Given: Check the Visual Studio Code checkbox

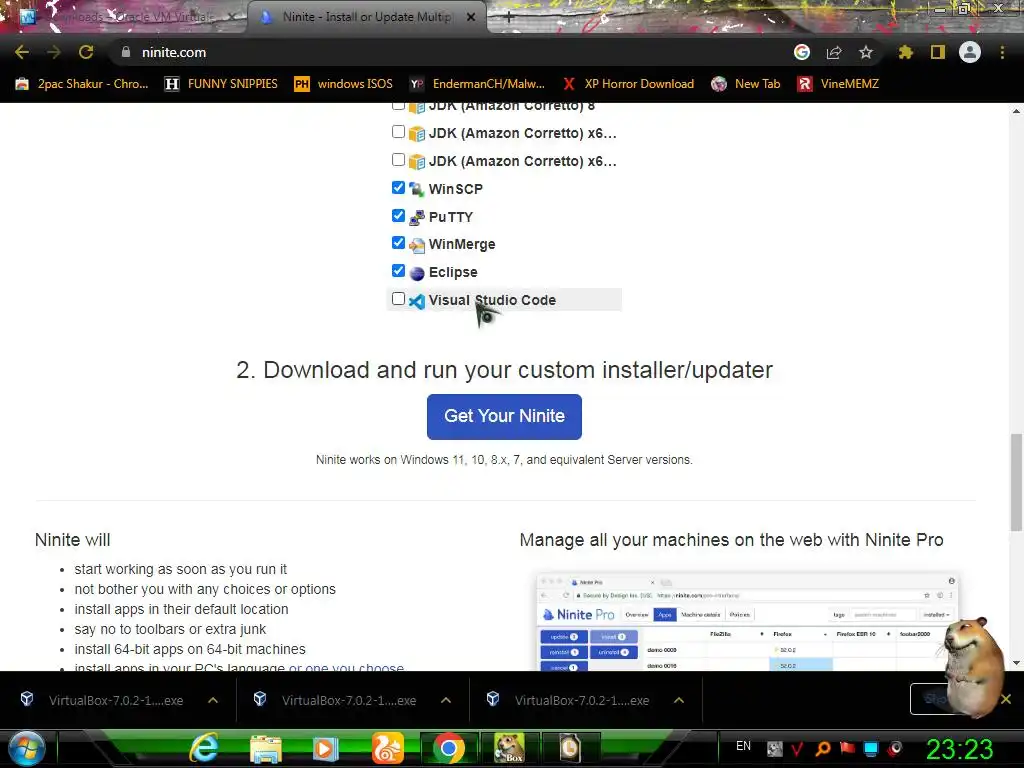Looking at the screenshot, I should [398, 298].
